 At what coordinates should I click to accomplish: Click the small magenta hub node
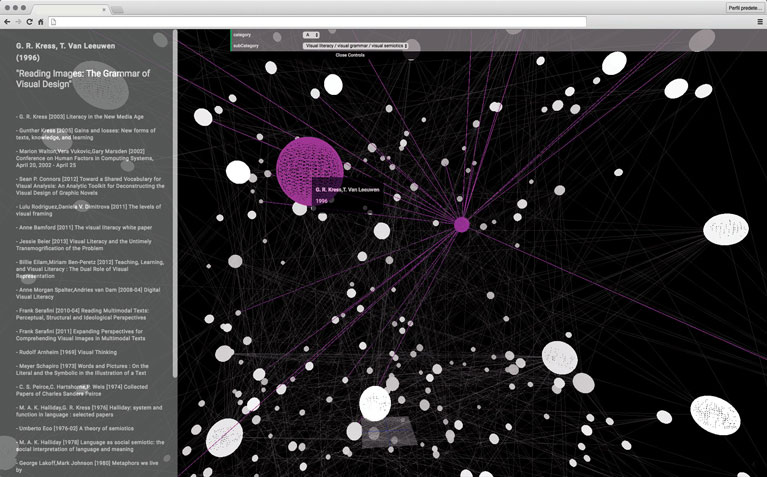click(x=461, y=225)
